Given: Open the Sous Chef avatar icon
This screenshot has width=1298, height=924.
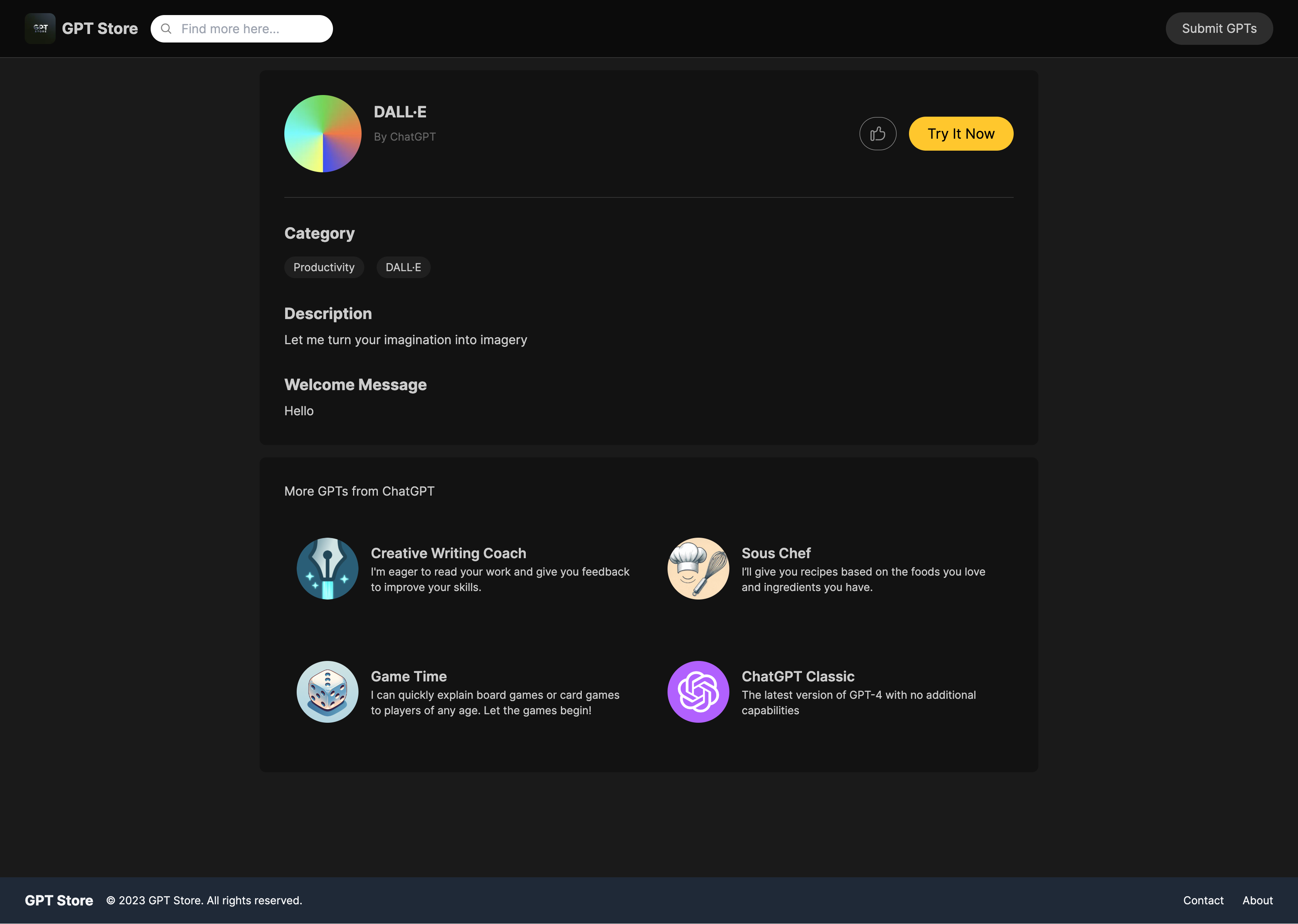Looking at the screenshot, I should [x=698, y=568].
